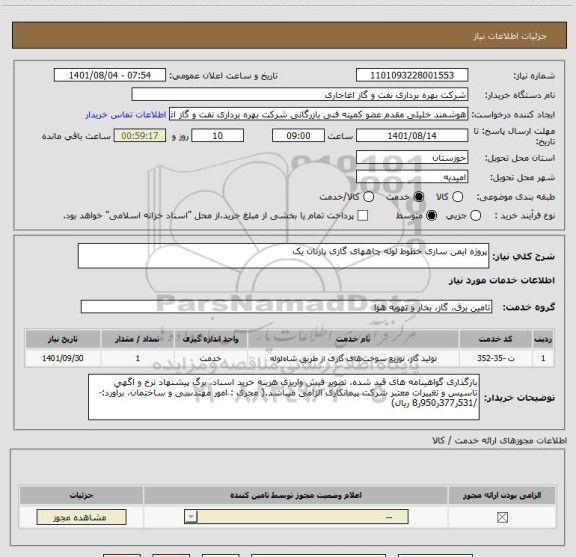This screenshot has height=557, width=576.
Task: Select the کالا radio button
Action: 457,197
